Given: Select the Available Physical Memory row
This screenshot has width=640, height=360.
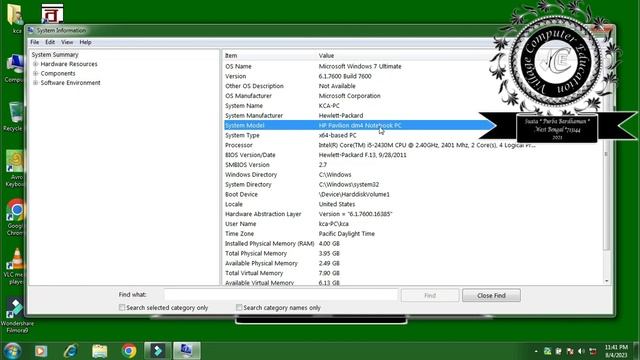Looking at the screenshot, I should (413, 263).
